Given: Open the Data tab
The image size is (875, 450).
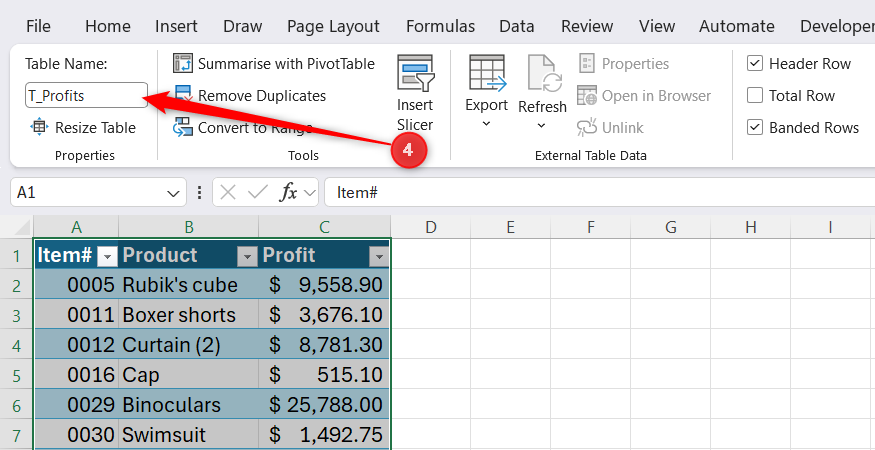Looking at the screenshot, I should pos(517,26).
